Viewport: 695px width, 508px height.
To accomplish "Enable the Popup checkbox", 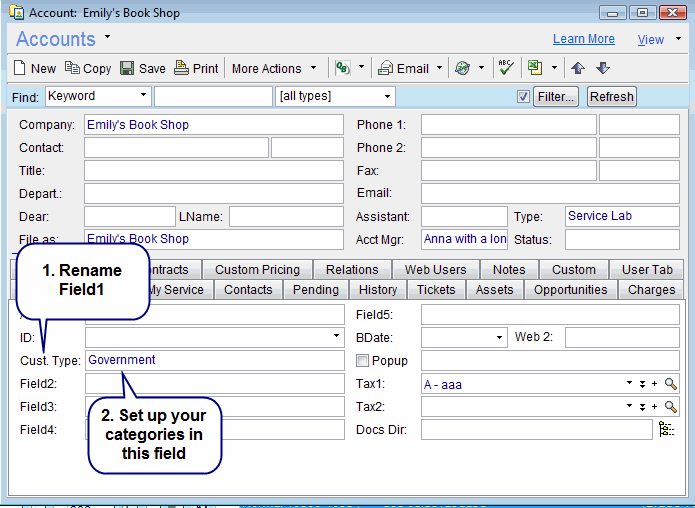I will (x=363, y=361).
